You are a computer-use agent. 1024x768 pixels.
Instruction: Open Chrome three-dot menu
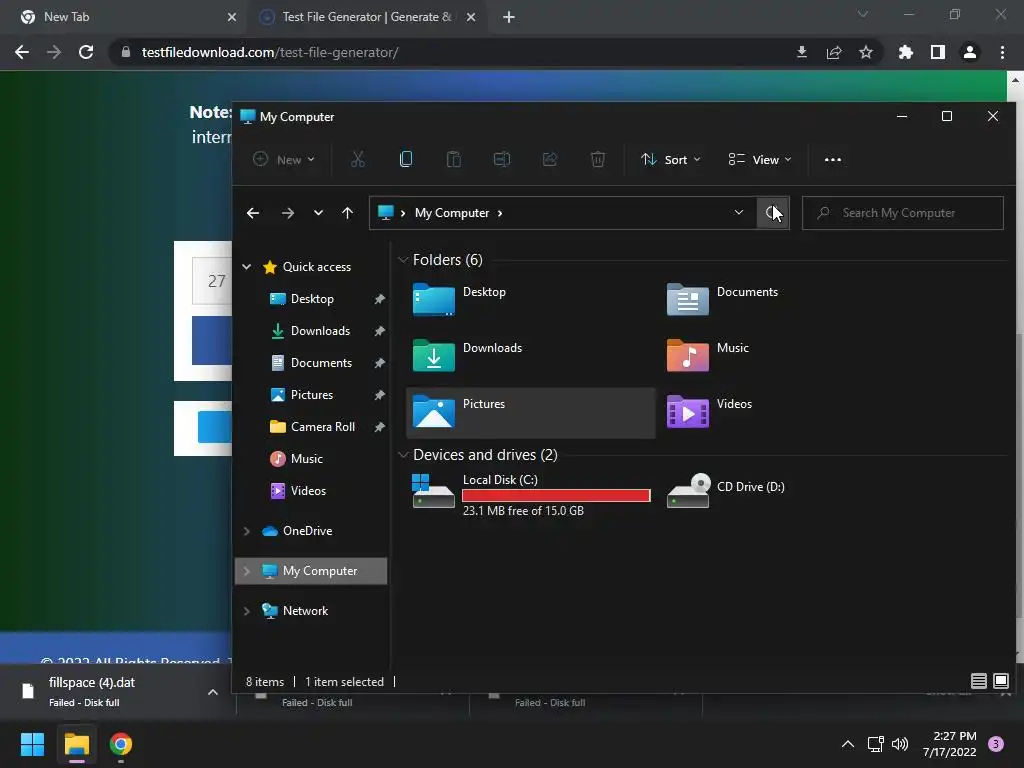1002,52
